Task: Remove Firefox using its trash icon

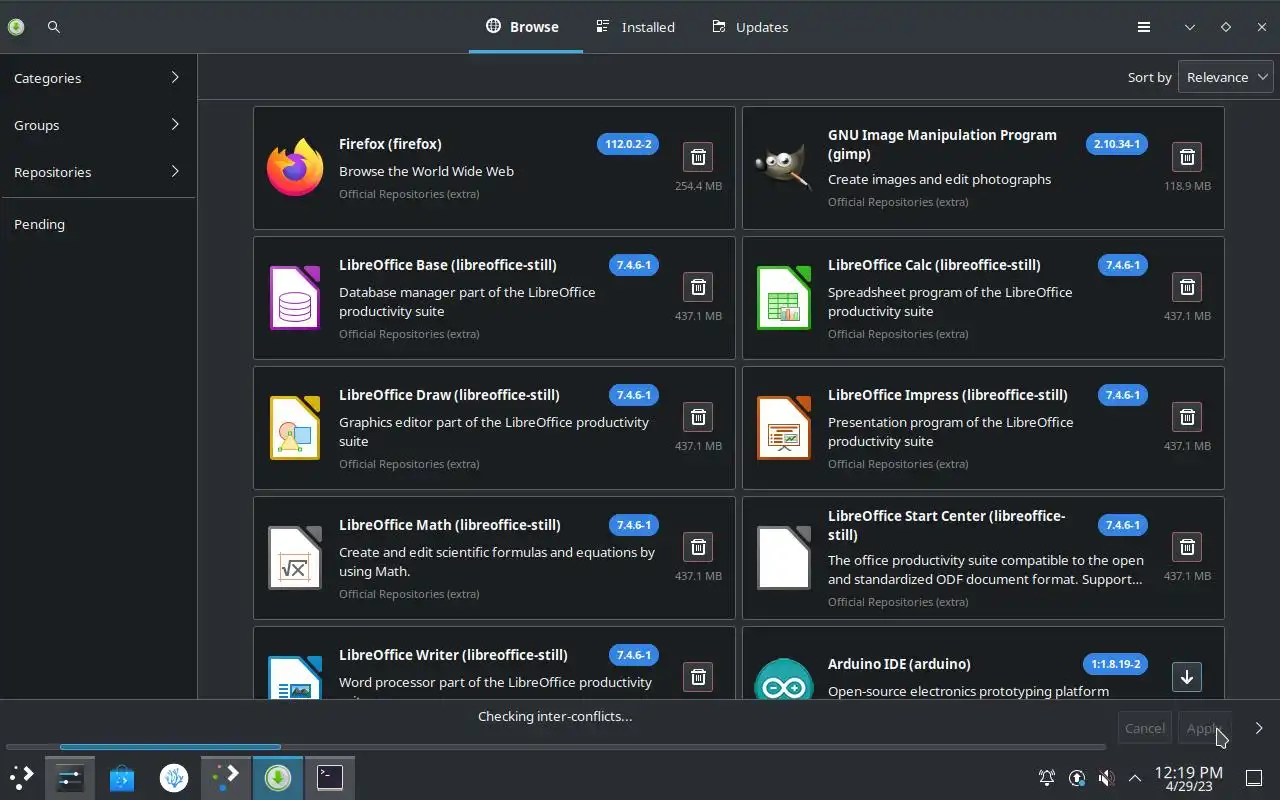Action: pos(698,157)
